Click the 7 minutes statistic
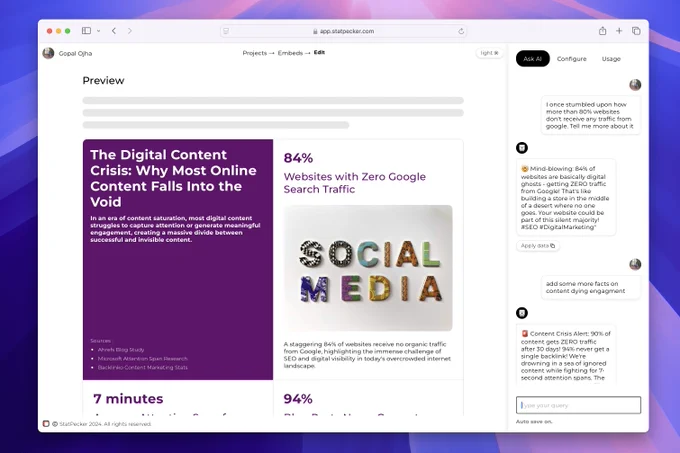 pyautogui.click(x=128, y=399)
